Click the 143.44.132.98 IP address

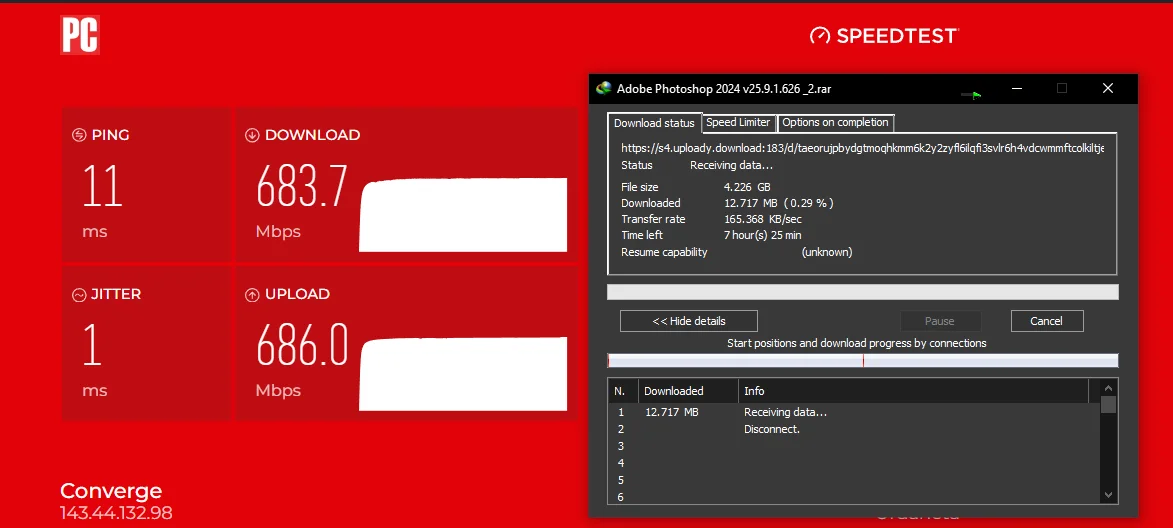[x=116, y=513]
